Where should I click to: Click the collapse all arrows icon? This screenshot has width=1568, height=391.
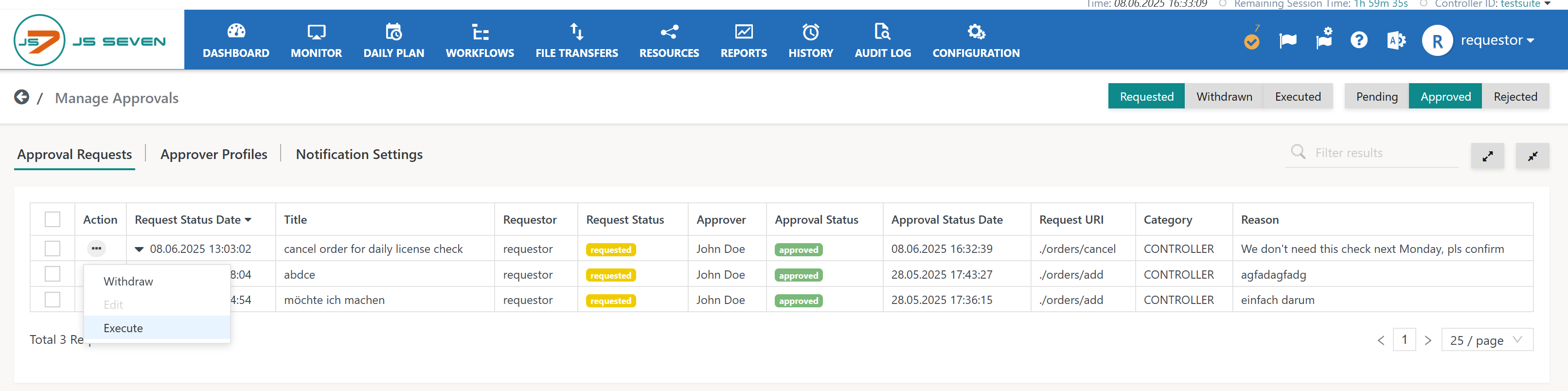pyautogui.click(x=1532, y=157)
